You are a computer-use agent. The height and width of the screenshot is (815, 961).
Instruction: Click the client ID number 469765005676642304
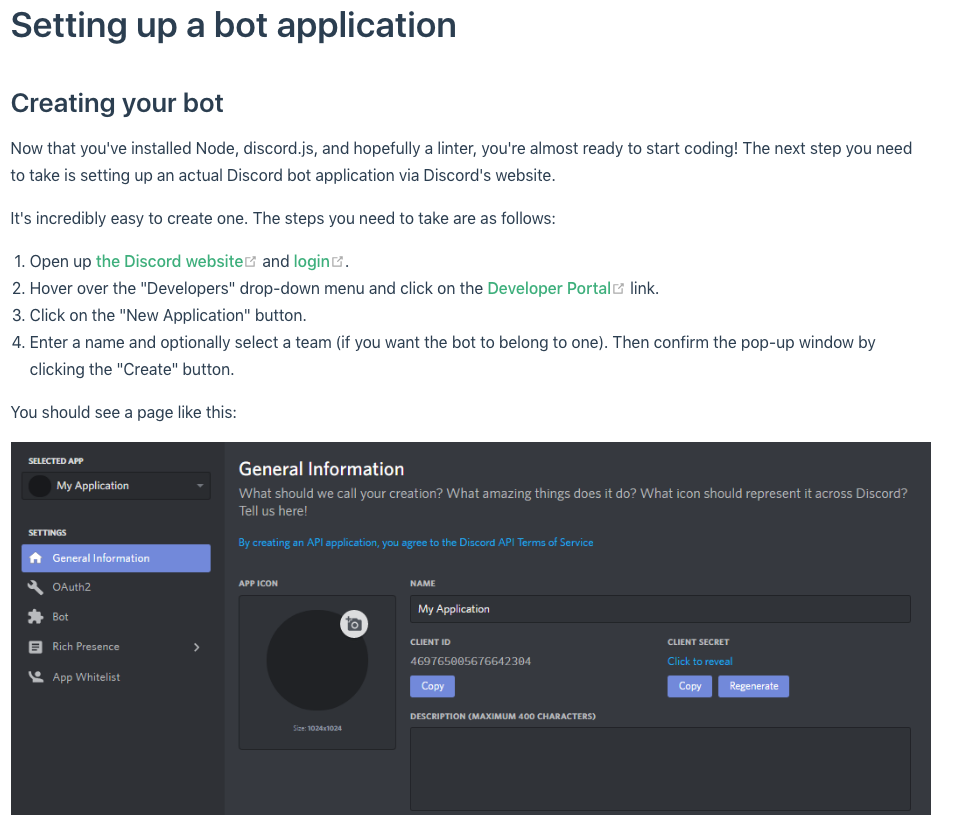(x=470, y=661)
